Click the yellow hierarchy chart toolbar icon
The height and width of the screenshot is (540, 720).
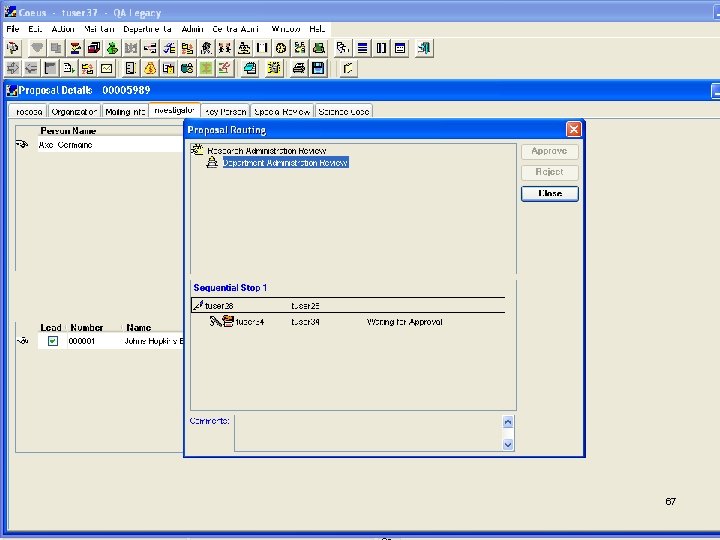point(187,48)
